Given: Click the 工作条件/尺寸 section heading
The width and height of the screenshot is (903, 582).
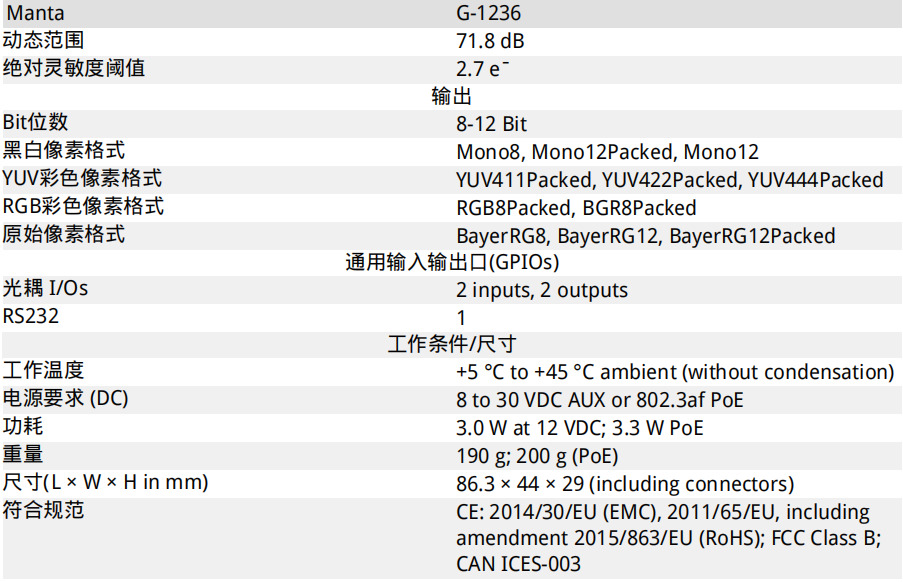Looking at the screenshot, I should (x=452, y=344).
